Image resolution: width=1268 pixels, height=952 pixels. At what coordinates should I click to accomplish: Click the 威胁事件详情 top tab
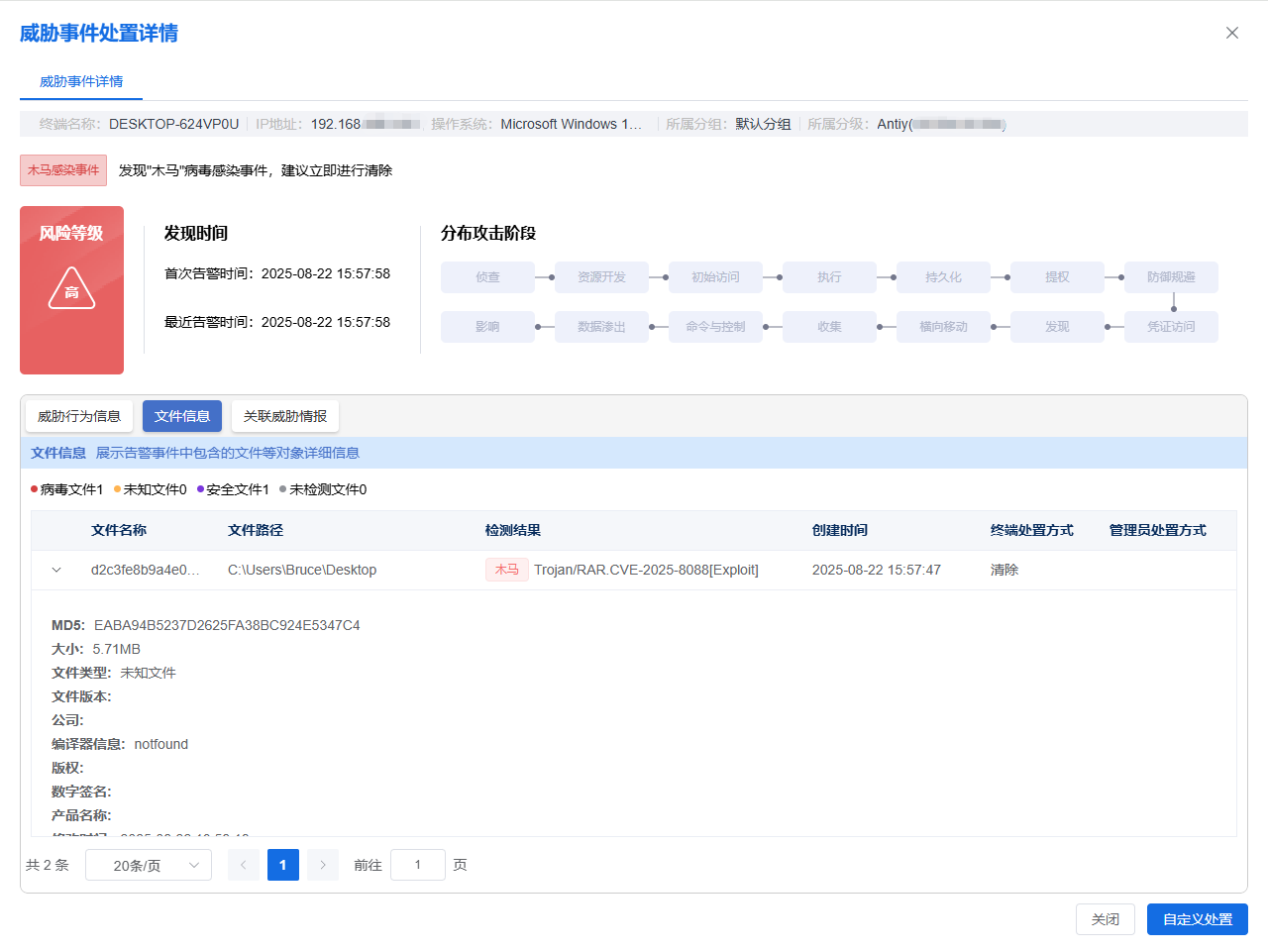(x=81, y=81)
